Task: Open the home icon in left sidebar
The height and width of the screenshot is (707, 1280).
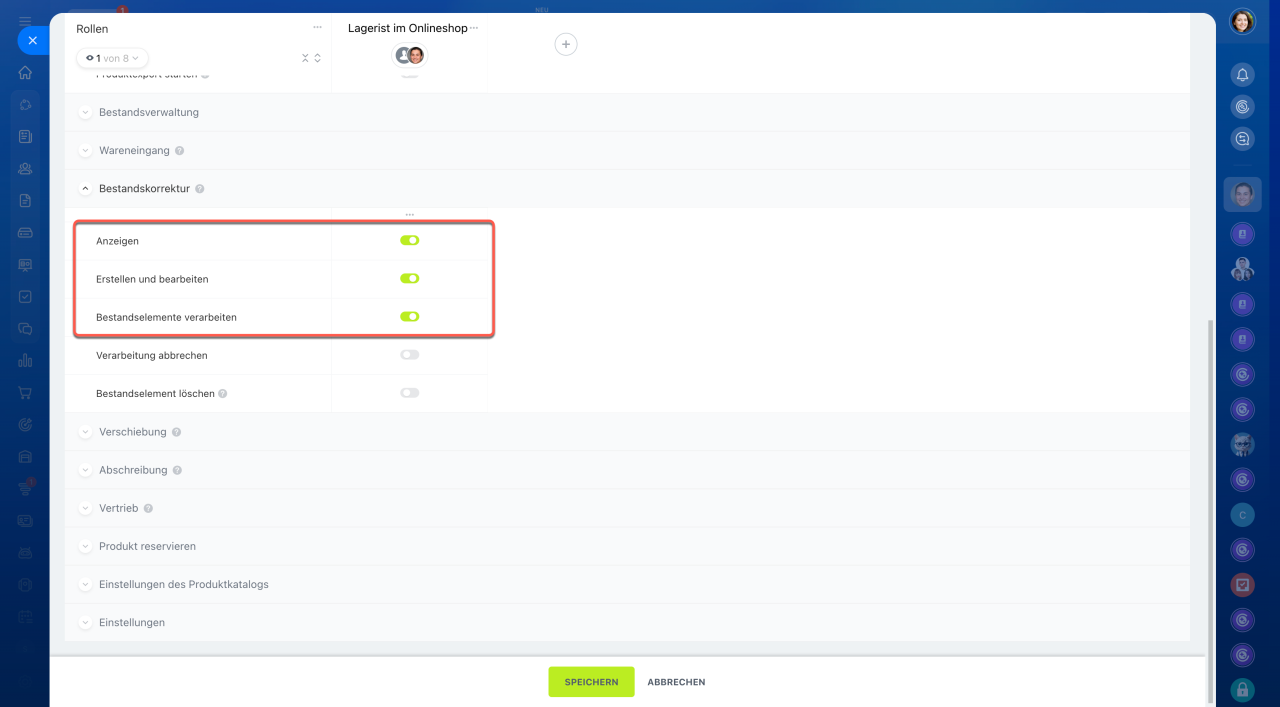Action: pyautogui.click(x=25, y=72)
